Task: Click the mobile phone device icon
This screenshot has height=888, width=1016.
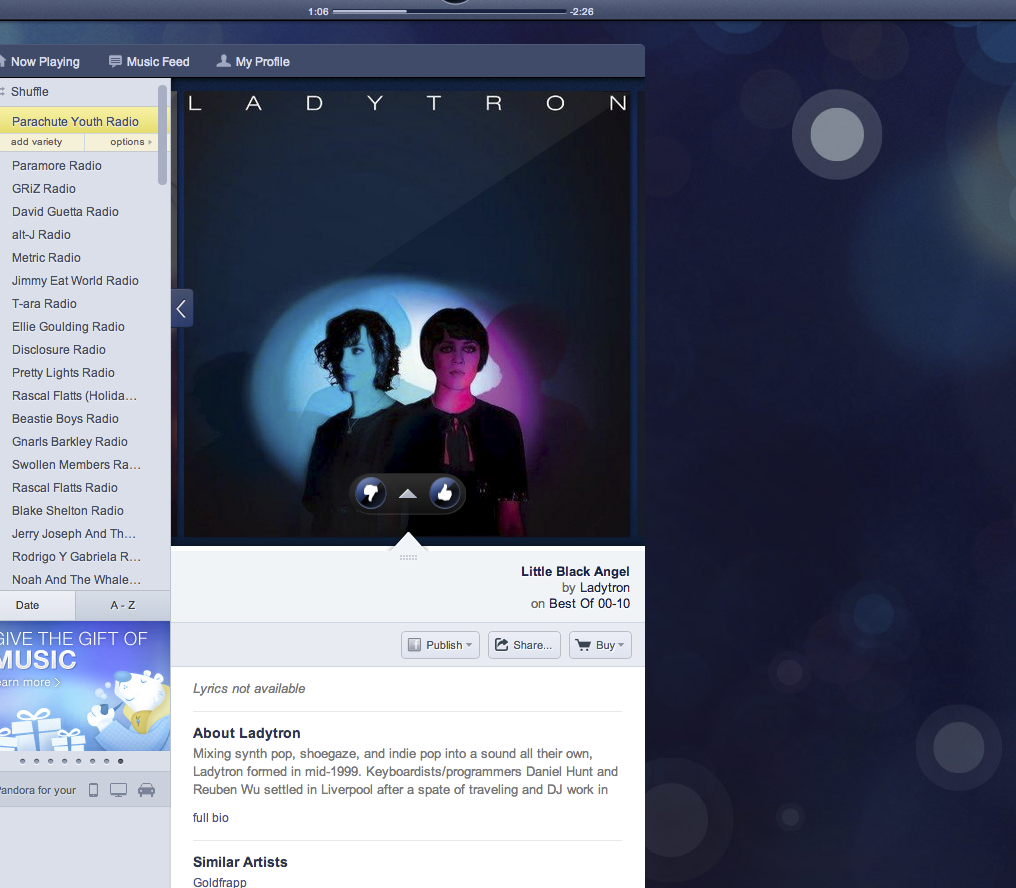Action: pyautogui.click(x=93, y=790)
